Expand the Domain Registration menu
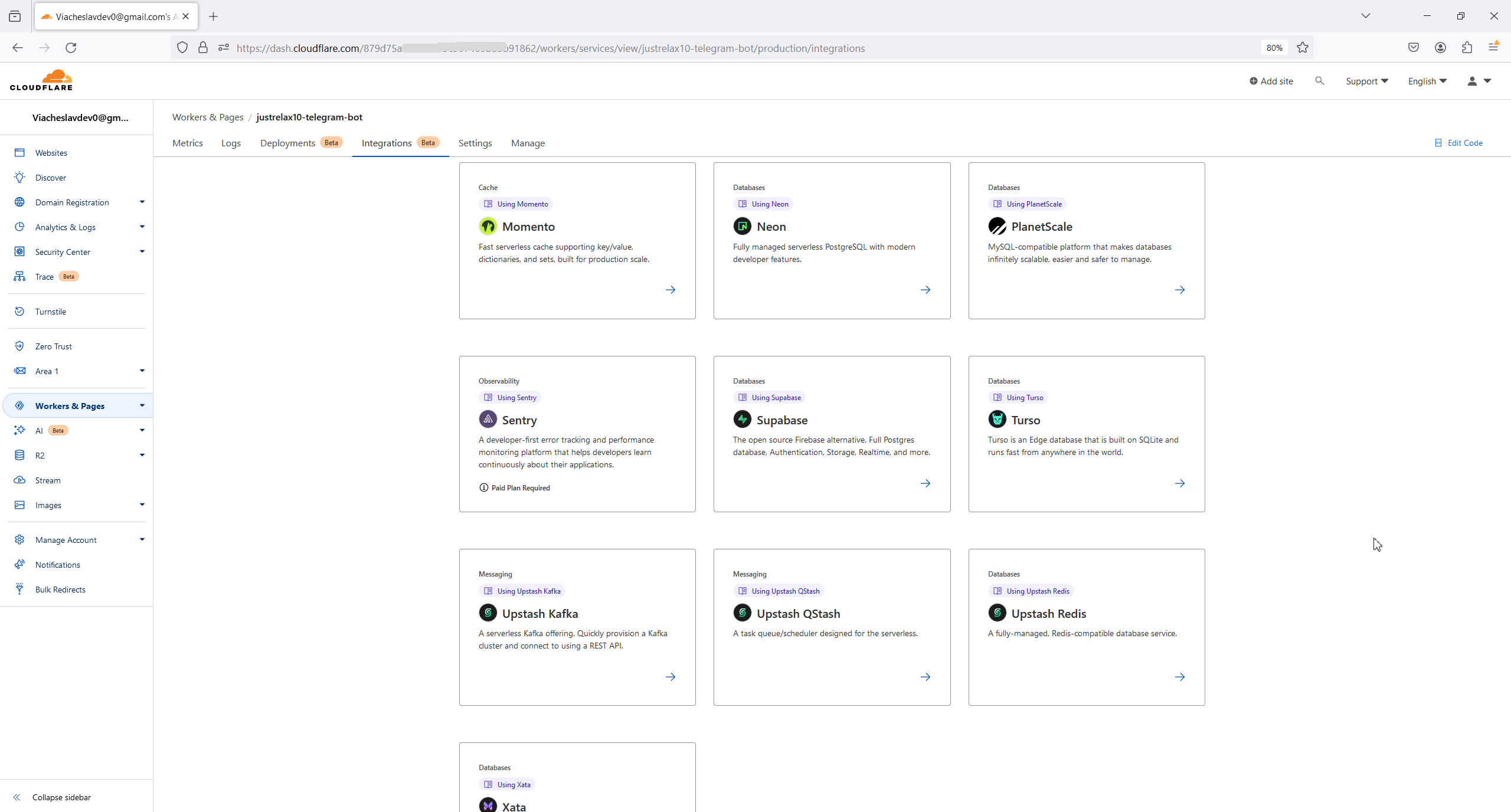 (x=142, y=202)
